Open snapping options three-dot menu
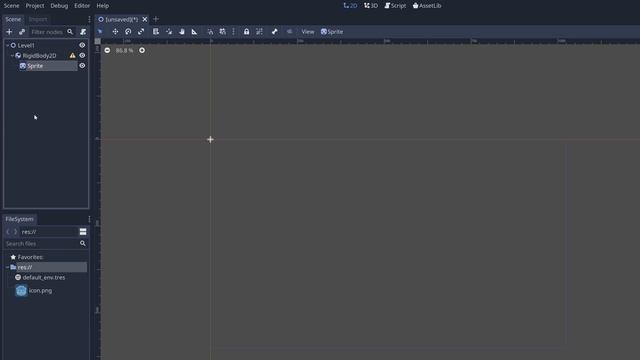The height and width of the screenshot is (360, 640). pos(233,31)
